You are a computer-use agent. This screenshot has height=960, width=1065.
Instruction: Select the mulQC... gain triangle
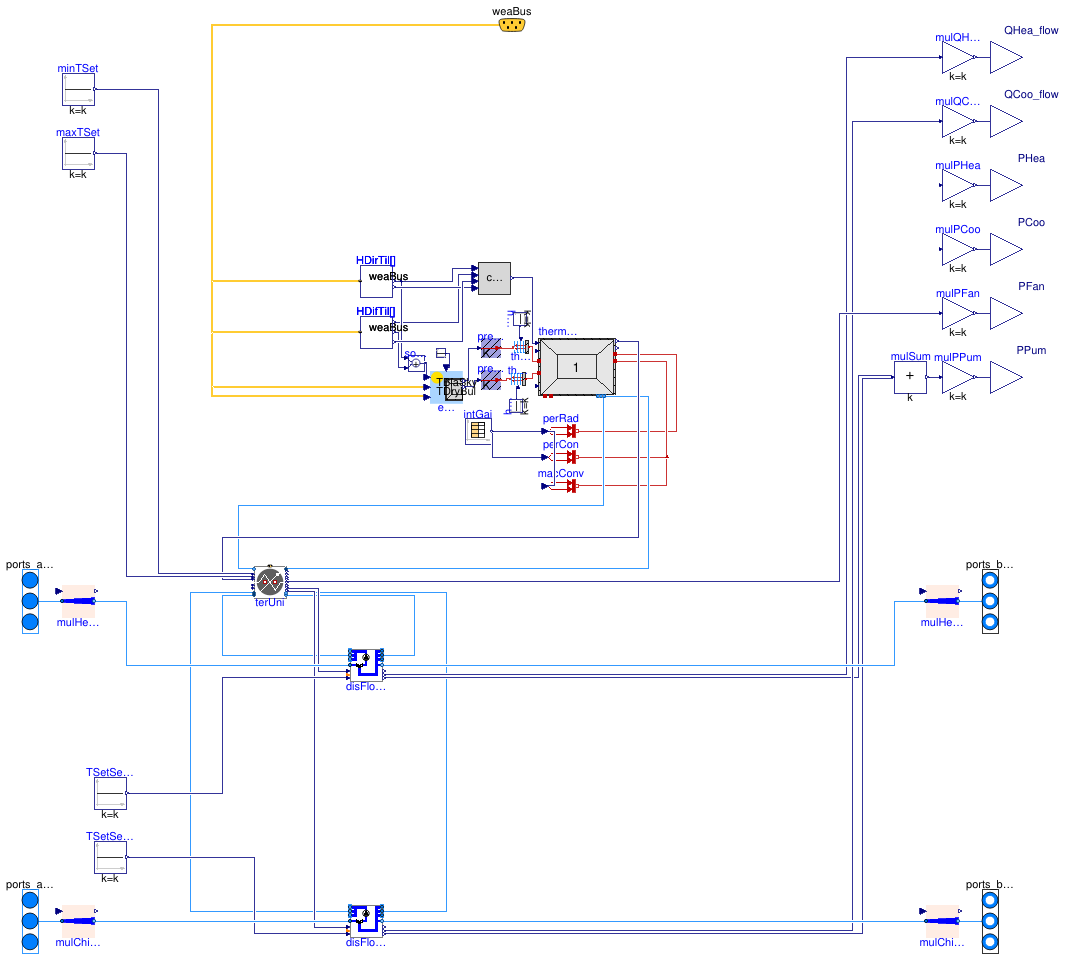pyautogui.click(x=958, y=122)
